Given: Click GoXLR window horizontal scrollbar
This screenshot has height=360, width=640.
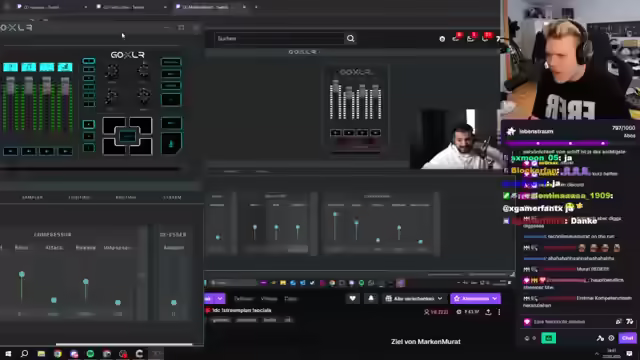Looking at the screenshot, I should (x=124, y=344).
